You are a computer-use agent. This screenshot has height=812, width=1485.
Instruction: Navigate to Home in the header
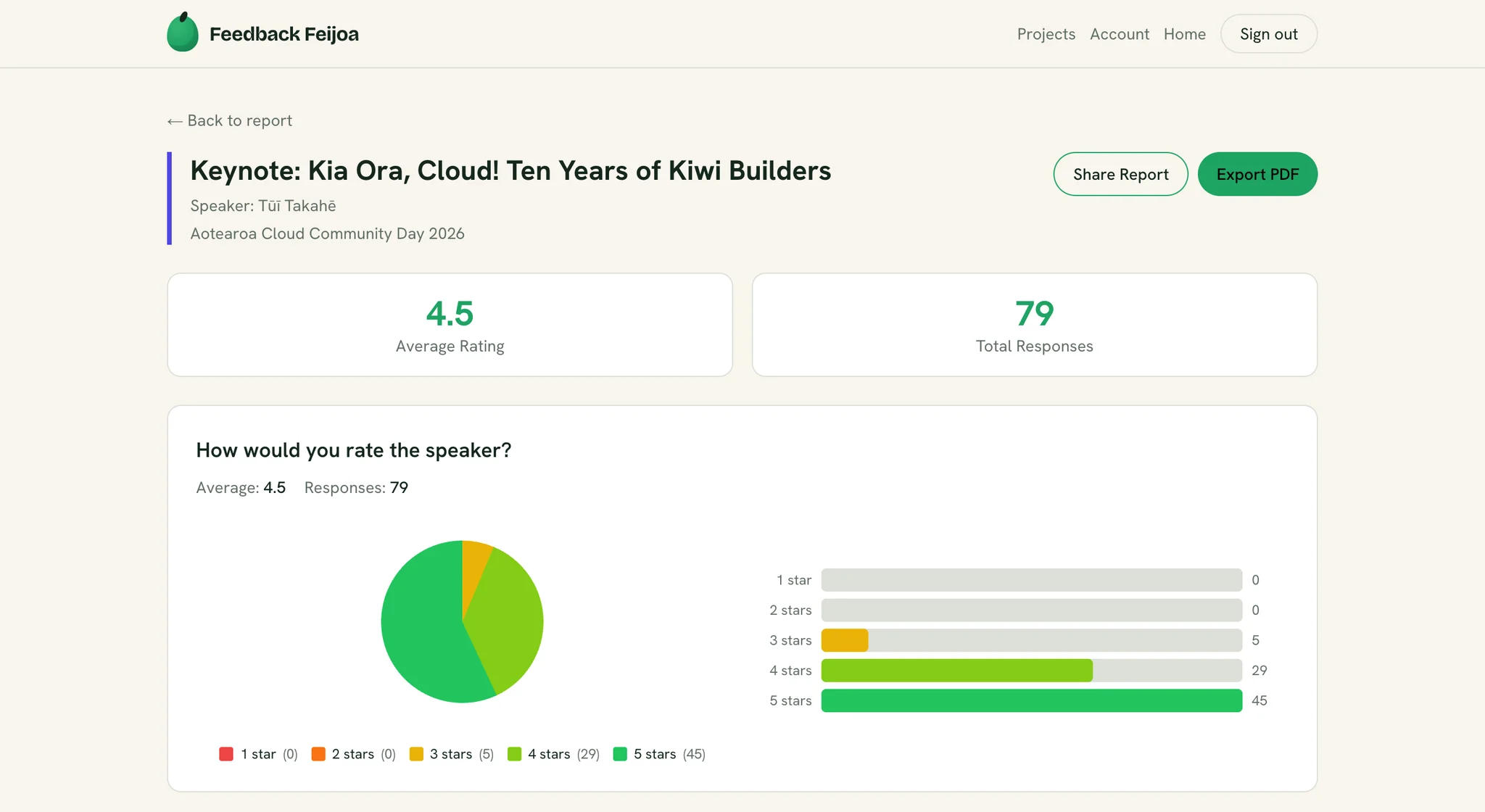(1184, 34)
